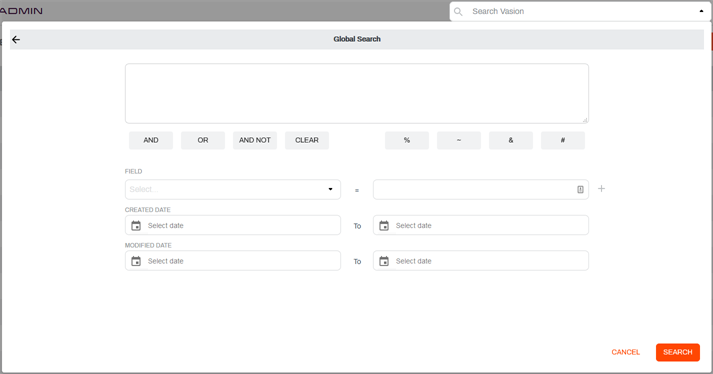713x374 pixels.
Task: Click the field value input box
Action: [x=481, y=189]
